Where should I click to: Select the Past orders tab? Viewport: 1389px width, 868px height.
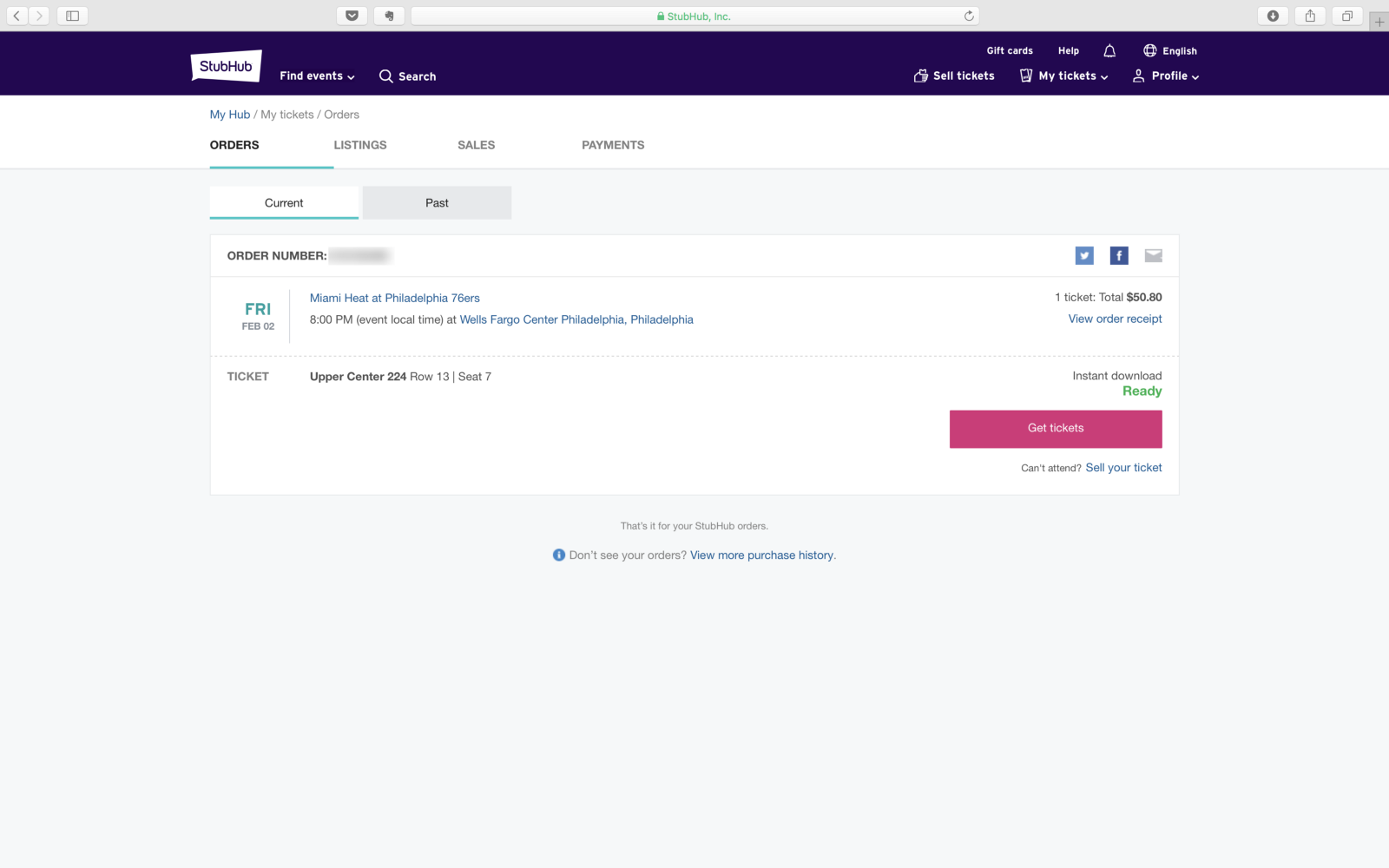[x=437, y=202]
